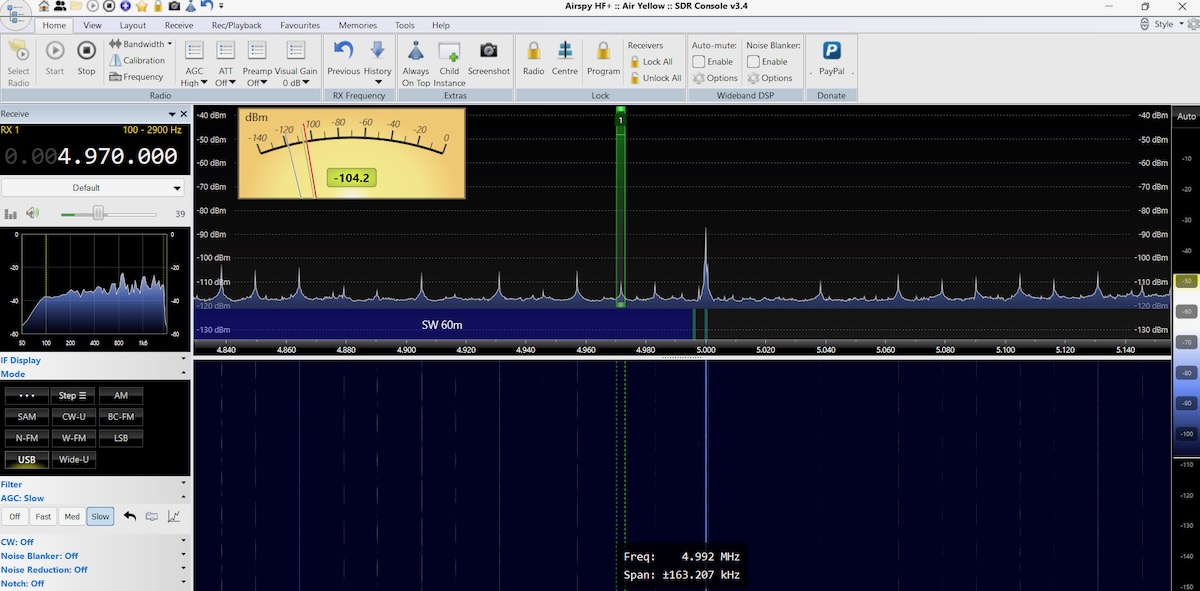Open the Default profile combo box
The image size is (1200, 591).
point(92,188)
